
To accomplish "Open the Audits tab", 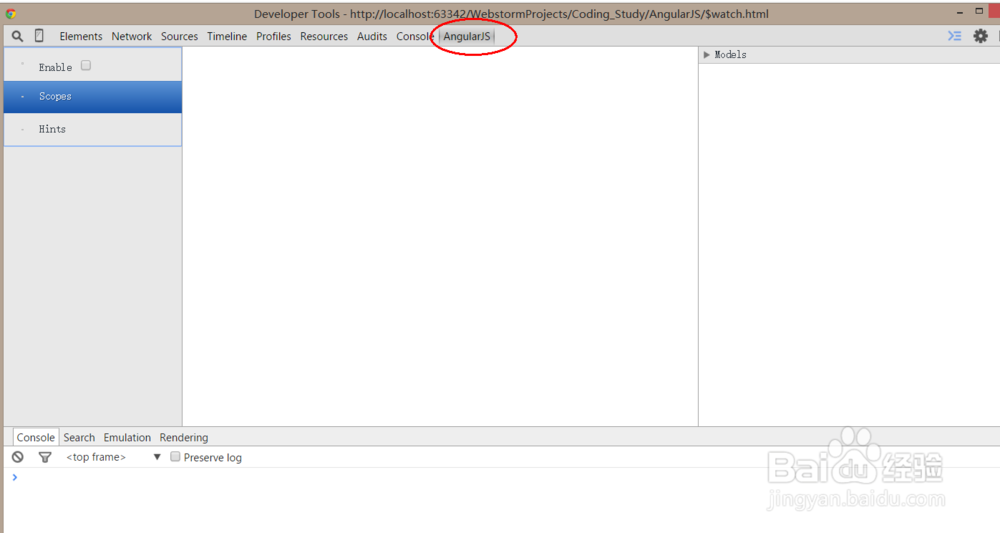I will tap(372, 36).
